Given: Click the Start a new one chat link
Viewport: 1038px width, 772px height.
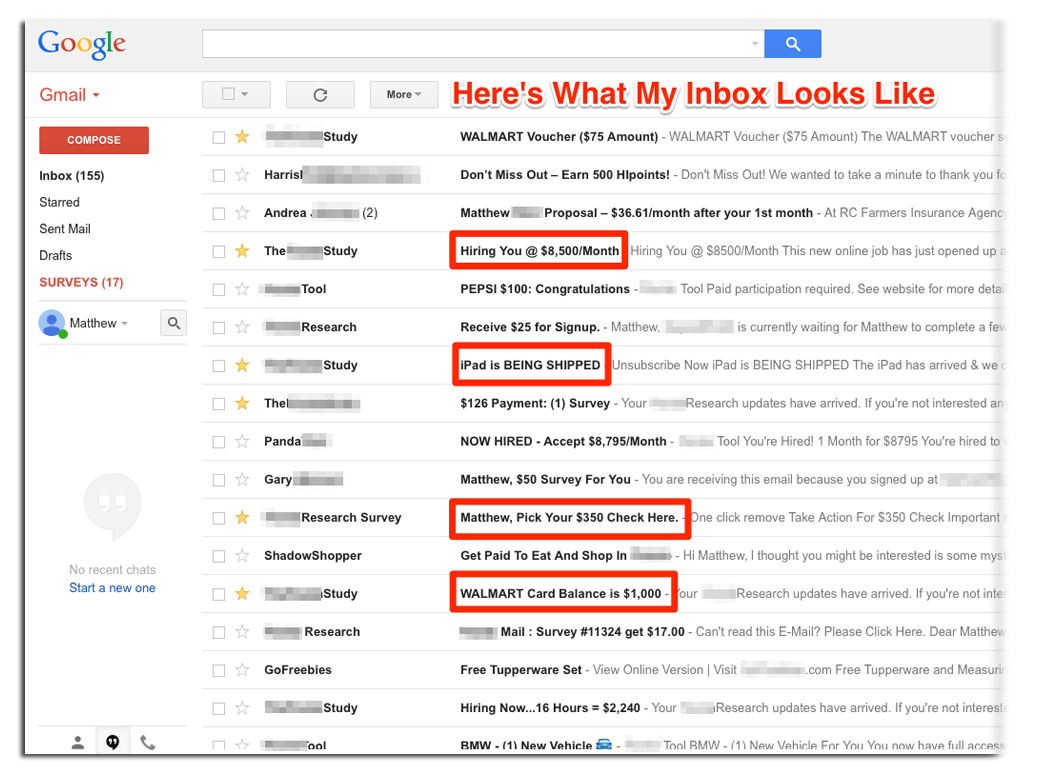Looking at the screenshot, I should point(112,588).
